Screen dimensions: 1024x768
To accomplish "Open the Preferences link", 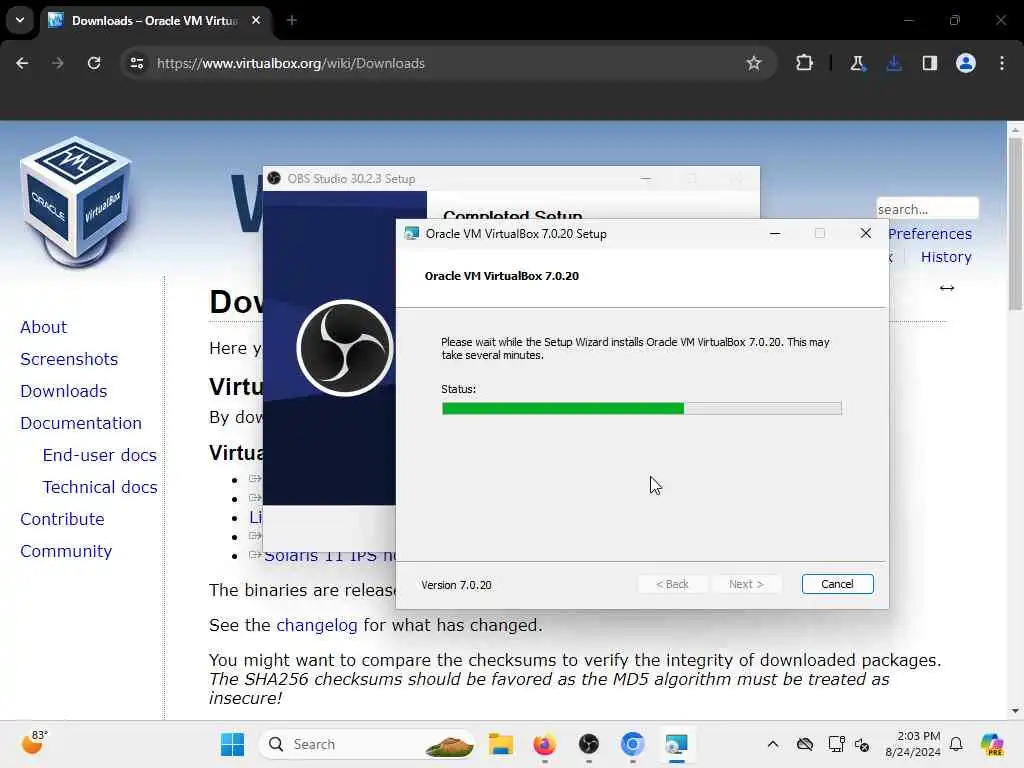I will [x=930, y=234].
